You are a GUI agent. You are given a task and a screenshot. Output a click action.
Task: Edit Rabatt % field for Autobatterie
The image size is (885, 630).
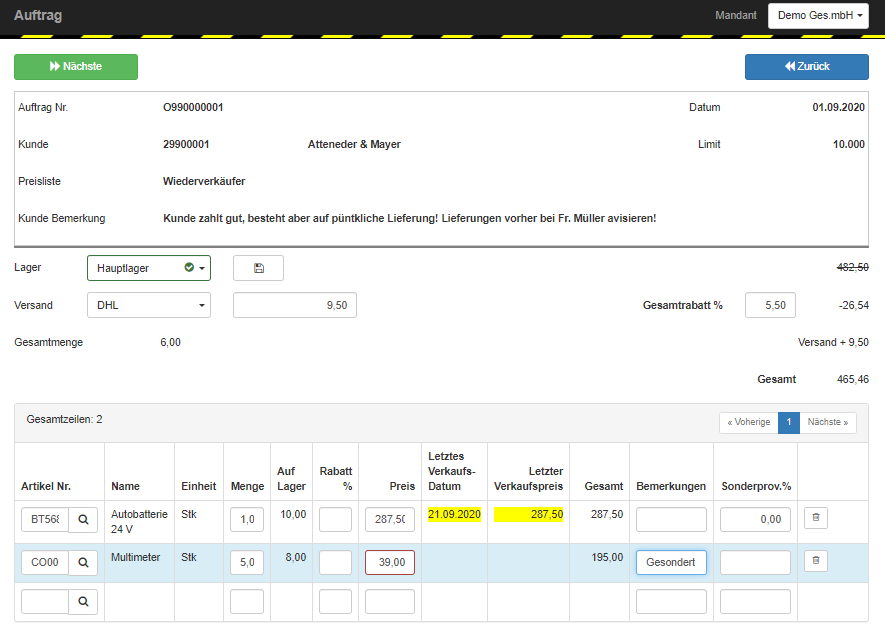[335, 519]
